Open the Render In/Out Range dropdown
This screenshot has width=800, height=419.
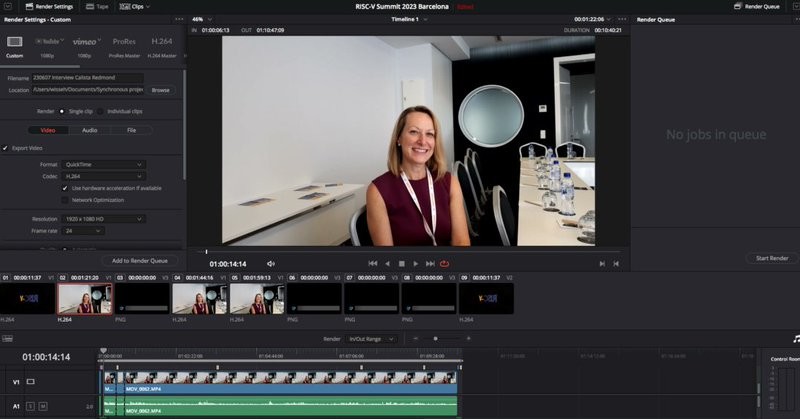(370, 339)
